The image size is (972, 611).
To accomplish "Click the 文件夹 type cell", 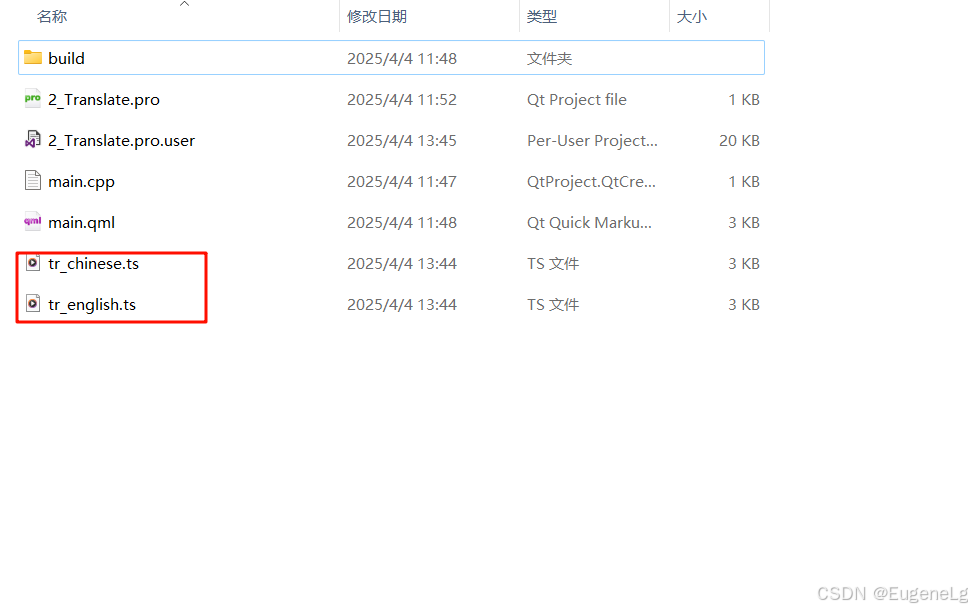I will pos(549,59).
